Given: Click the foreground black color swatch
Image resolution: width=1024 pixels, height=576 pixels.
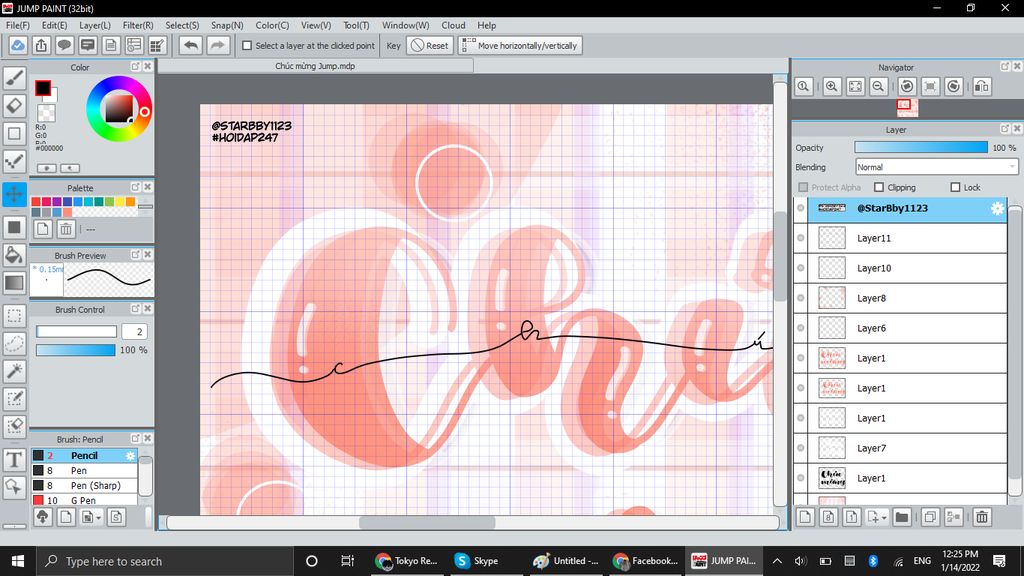Looking at the screenshot, I should [43, 88].
